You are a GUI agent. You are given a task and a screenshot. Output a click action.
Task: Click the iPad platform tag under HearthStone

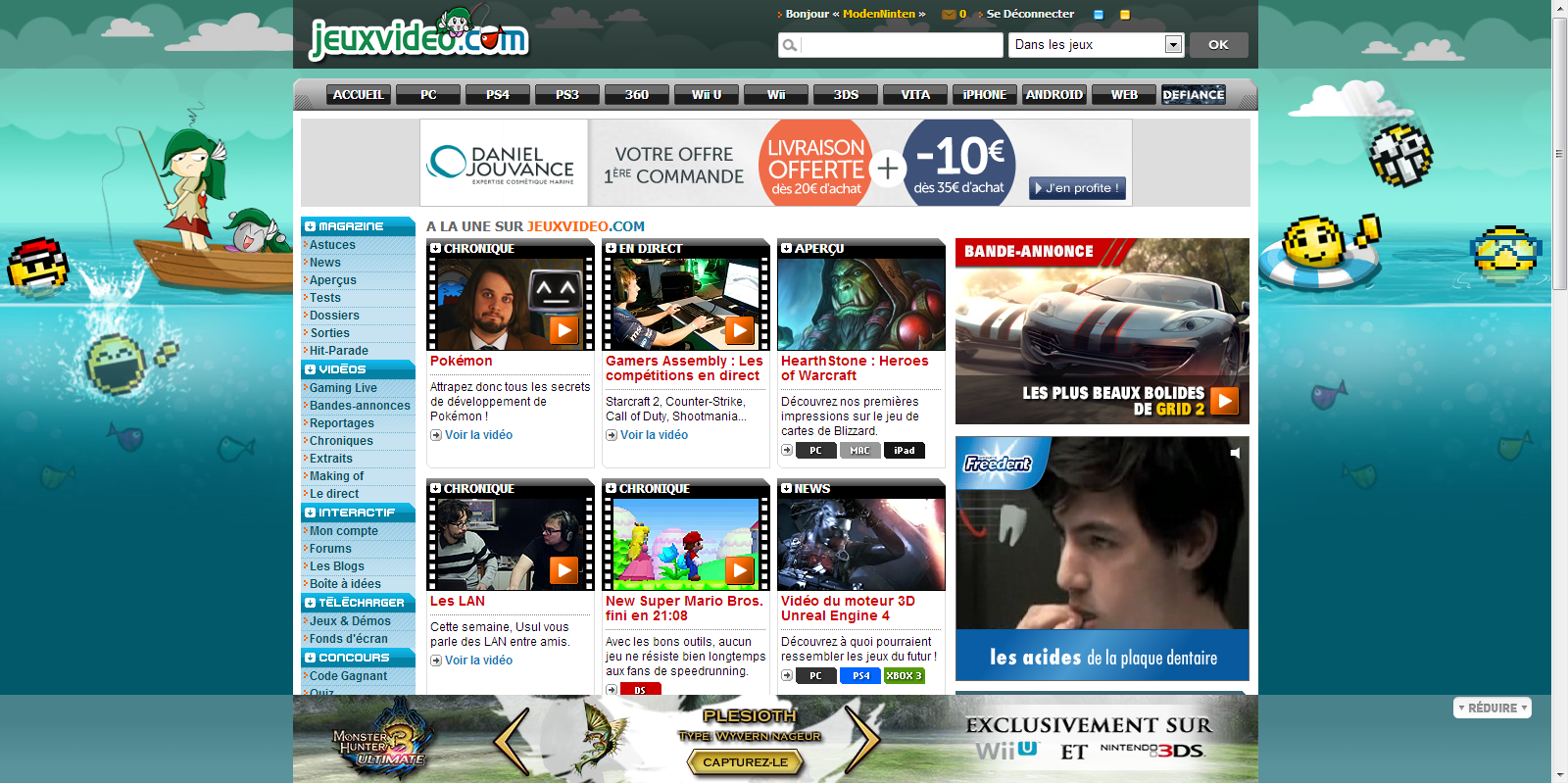tap(905, 451)
